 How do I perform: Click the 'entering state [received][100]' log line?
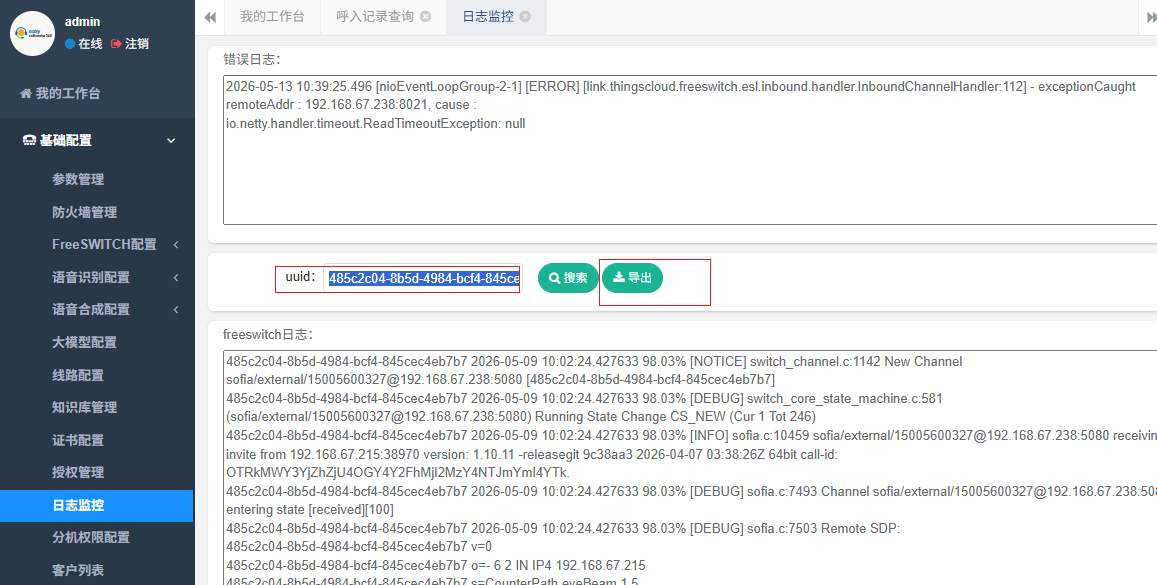pos(310,510)
